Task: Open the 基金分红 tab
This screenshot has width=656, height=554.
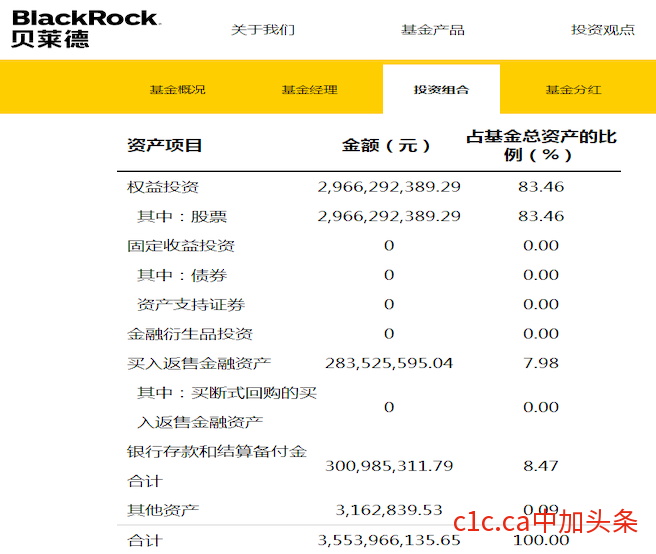Action: pyautogui.click(x=573, y=90)
